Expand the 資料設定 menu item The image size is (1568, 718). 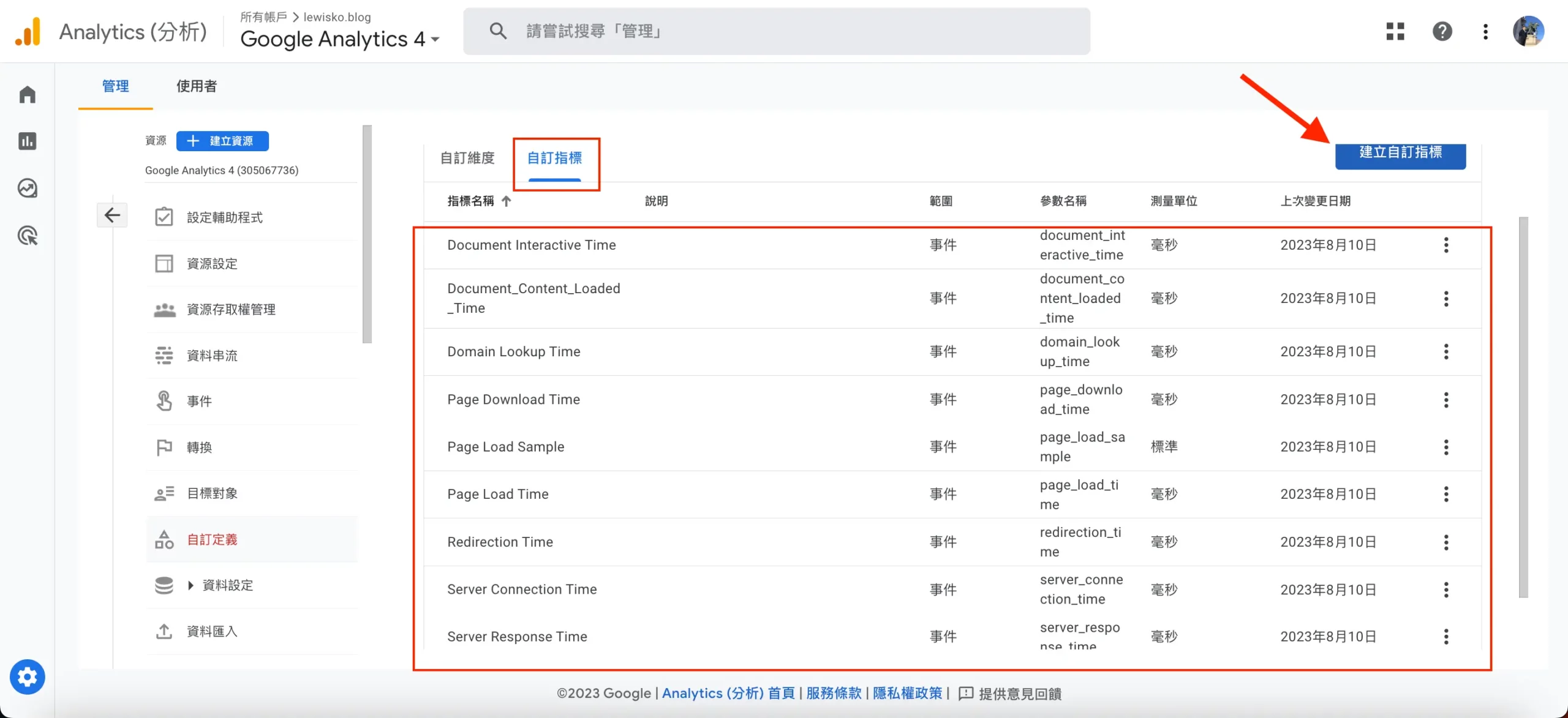190,585
